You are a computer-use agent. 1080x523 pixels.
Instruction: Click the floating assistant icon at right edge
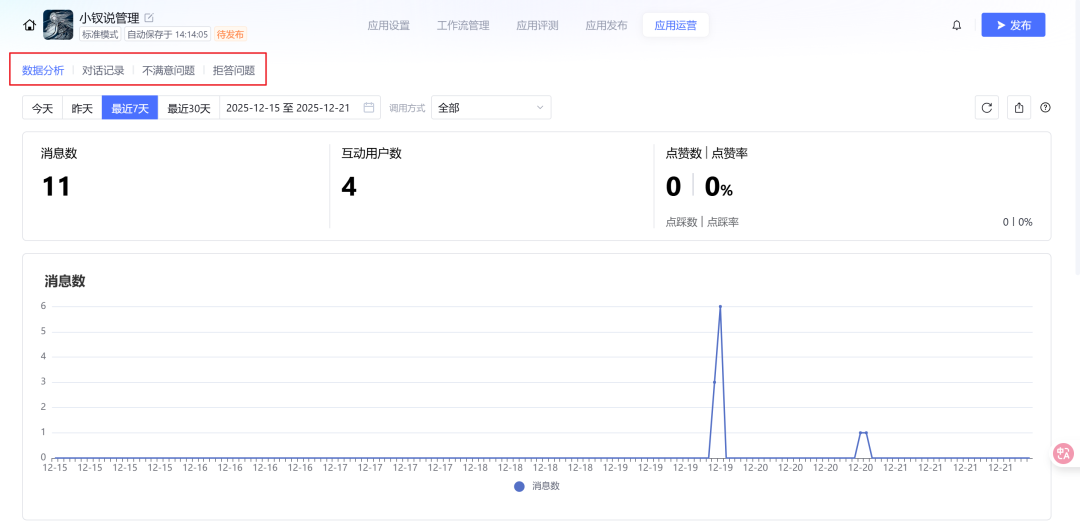click(x=1063, y=453)
